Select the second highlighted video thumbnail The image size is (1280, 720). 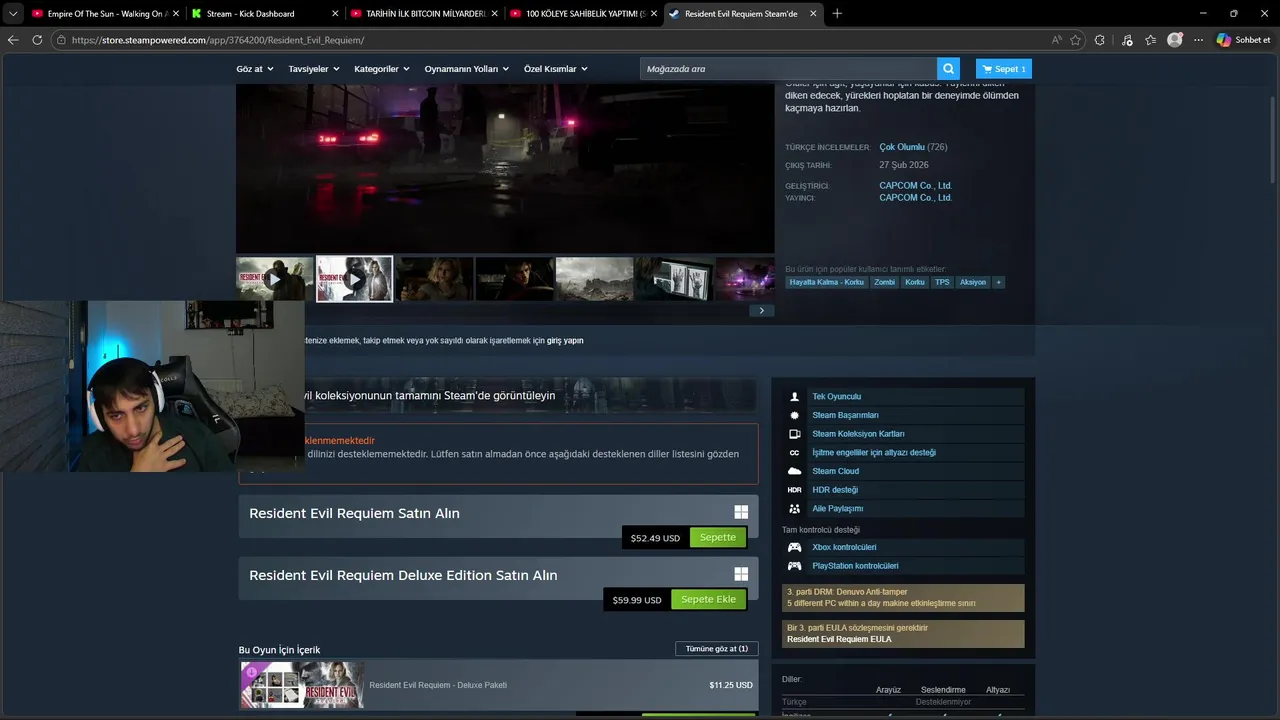[x=355, y=279]
